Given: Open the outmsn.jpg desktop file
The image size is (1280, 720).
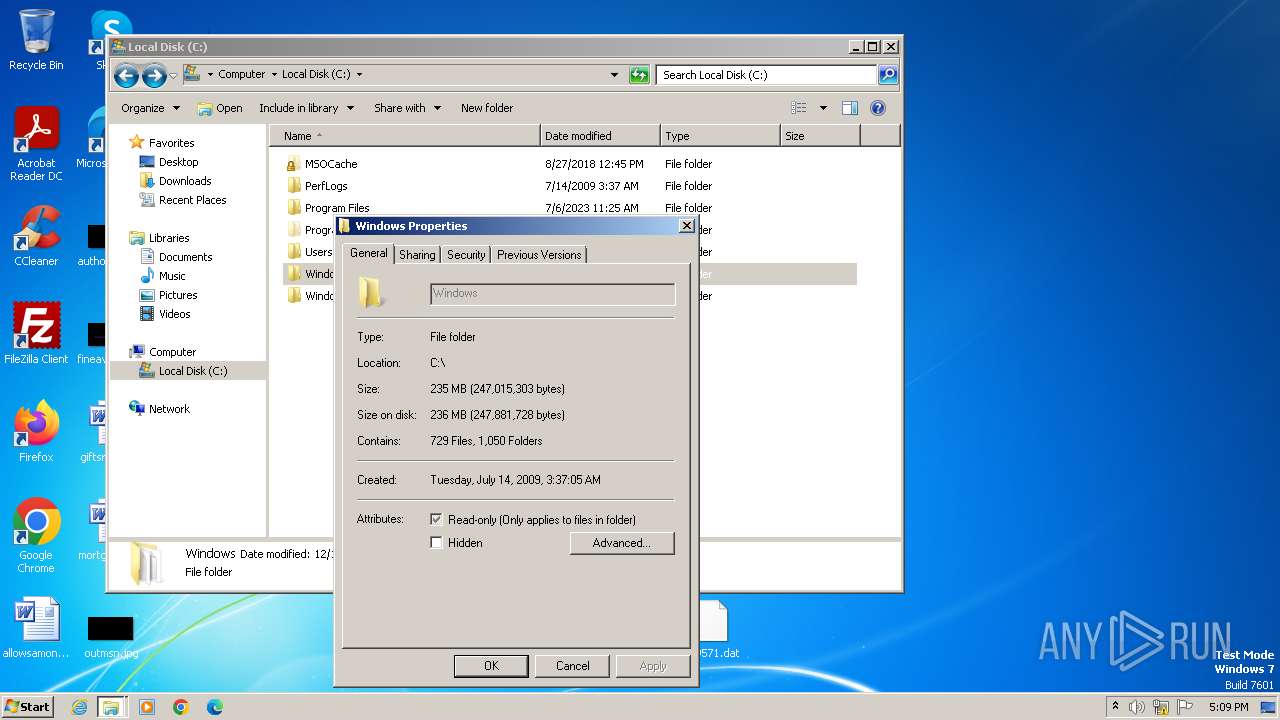Looking at the screenshot, I should click(x=110, y=636).
